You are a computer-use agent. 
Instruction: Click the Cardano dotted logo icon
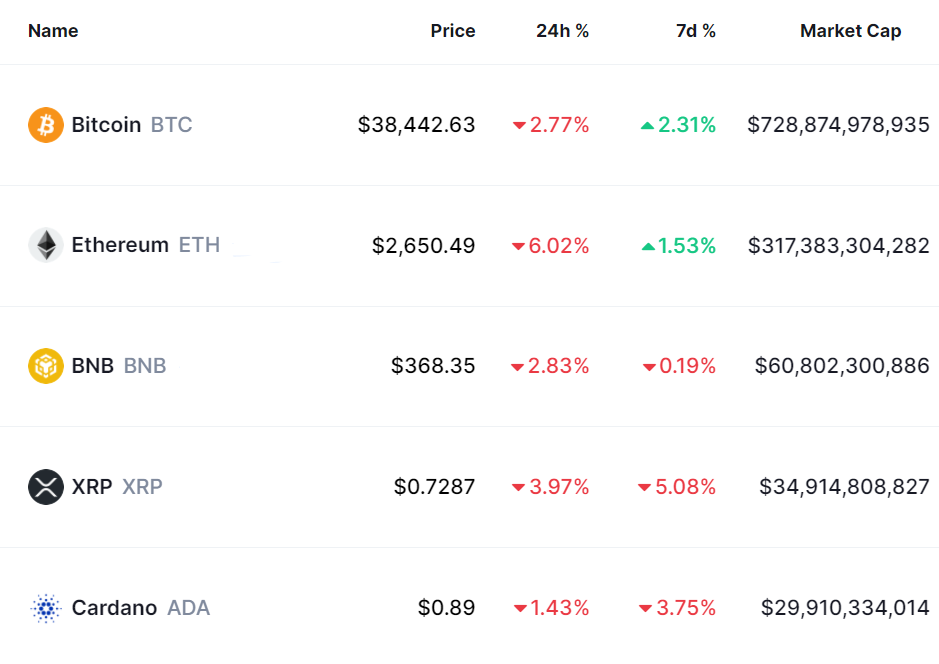pos(46,608)
